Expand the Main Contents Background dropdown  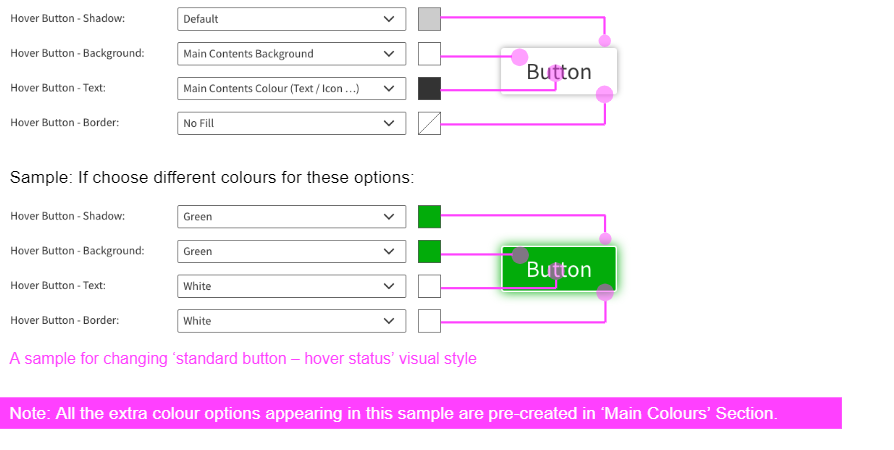click(291, 54)
